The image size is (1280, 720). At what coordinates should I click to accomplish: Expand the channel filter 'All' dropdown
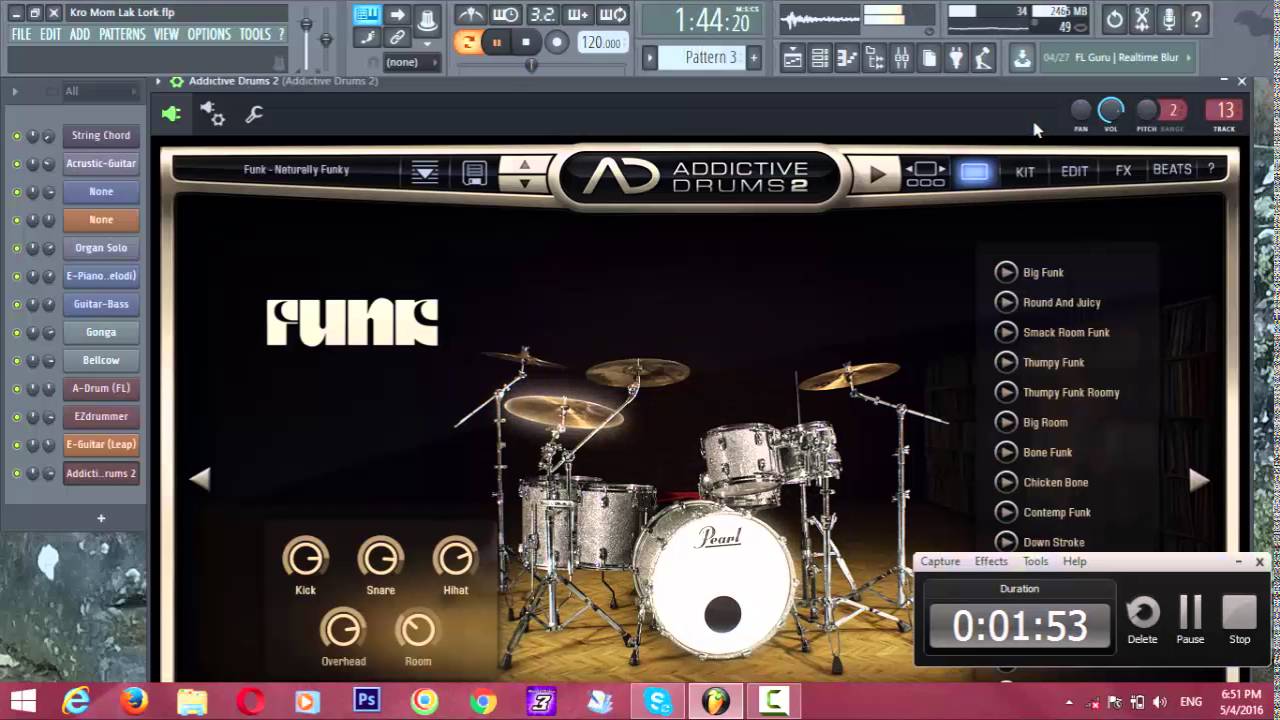pyautogui.click(x=100, y=91)
